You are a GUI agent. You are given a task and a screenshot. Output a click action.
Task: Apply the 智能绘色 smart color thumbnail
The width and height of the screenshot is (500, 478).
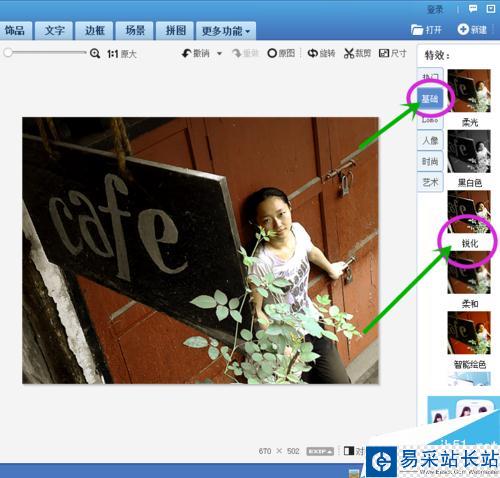[469, 333]
